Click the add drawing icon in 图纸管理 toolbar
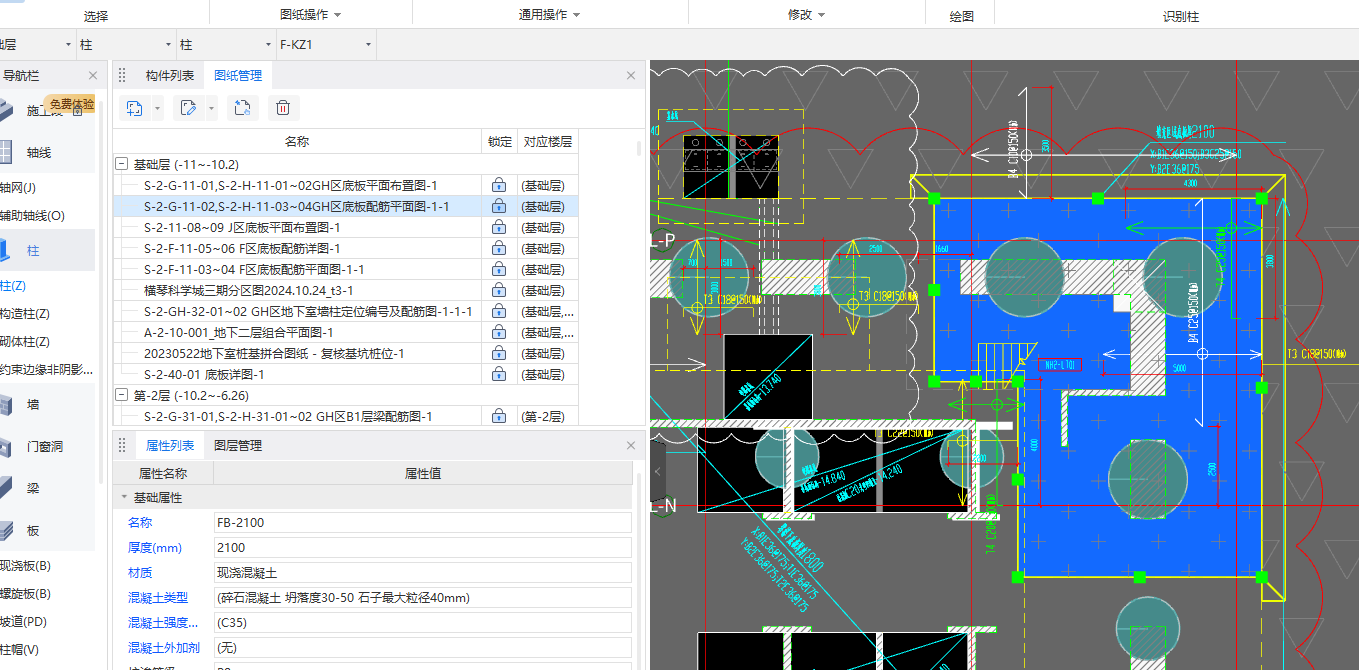1359x670 pixels. (x=135, y=108)
